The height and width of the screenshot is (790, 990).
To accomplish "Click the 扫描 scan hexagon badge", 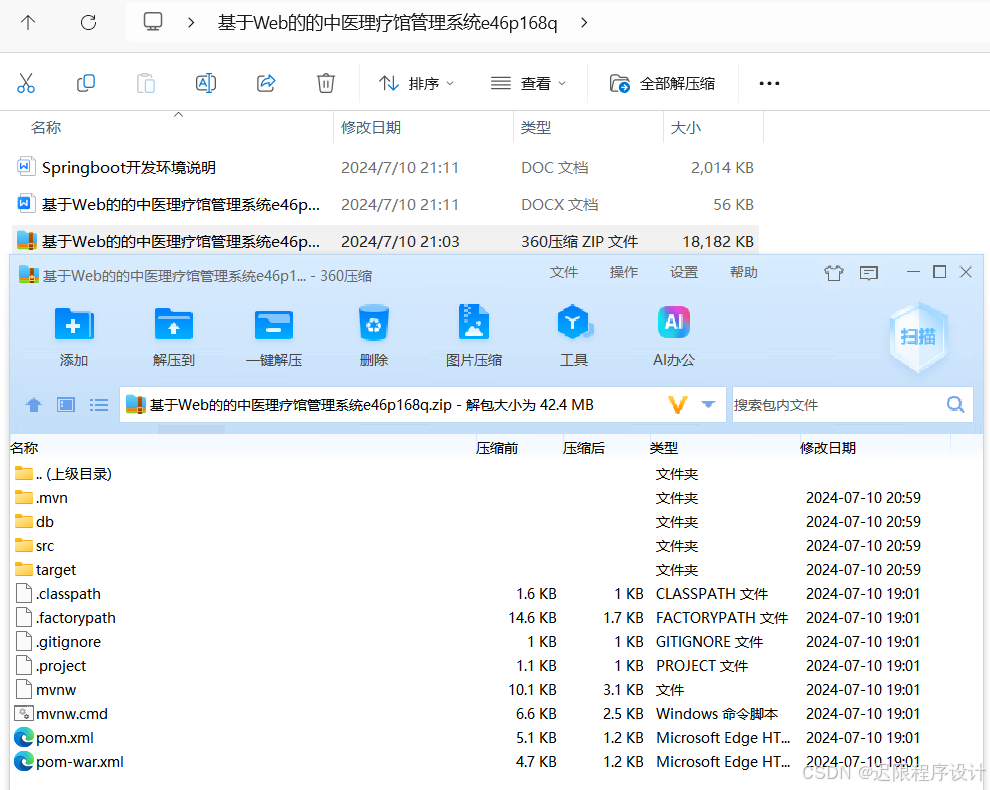I will (918, 337).
